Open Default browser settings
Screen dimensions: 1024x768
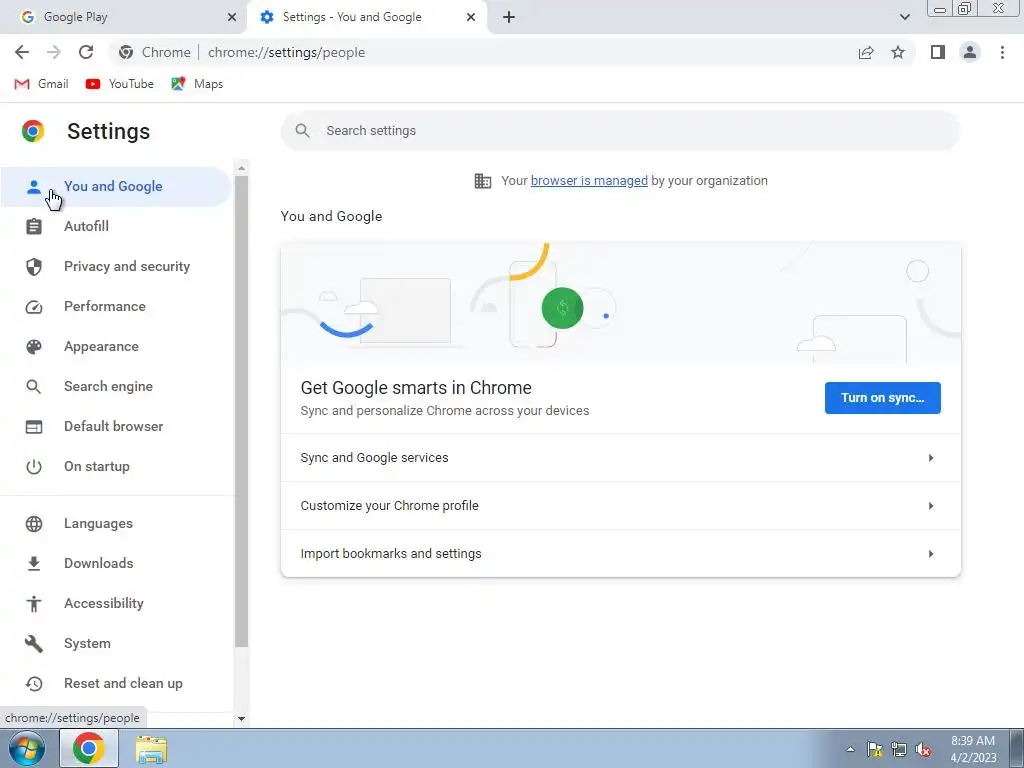pyautogui.click(x=116, y=426)
